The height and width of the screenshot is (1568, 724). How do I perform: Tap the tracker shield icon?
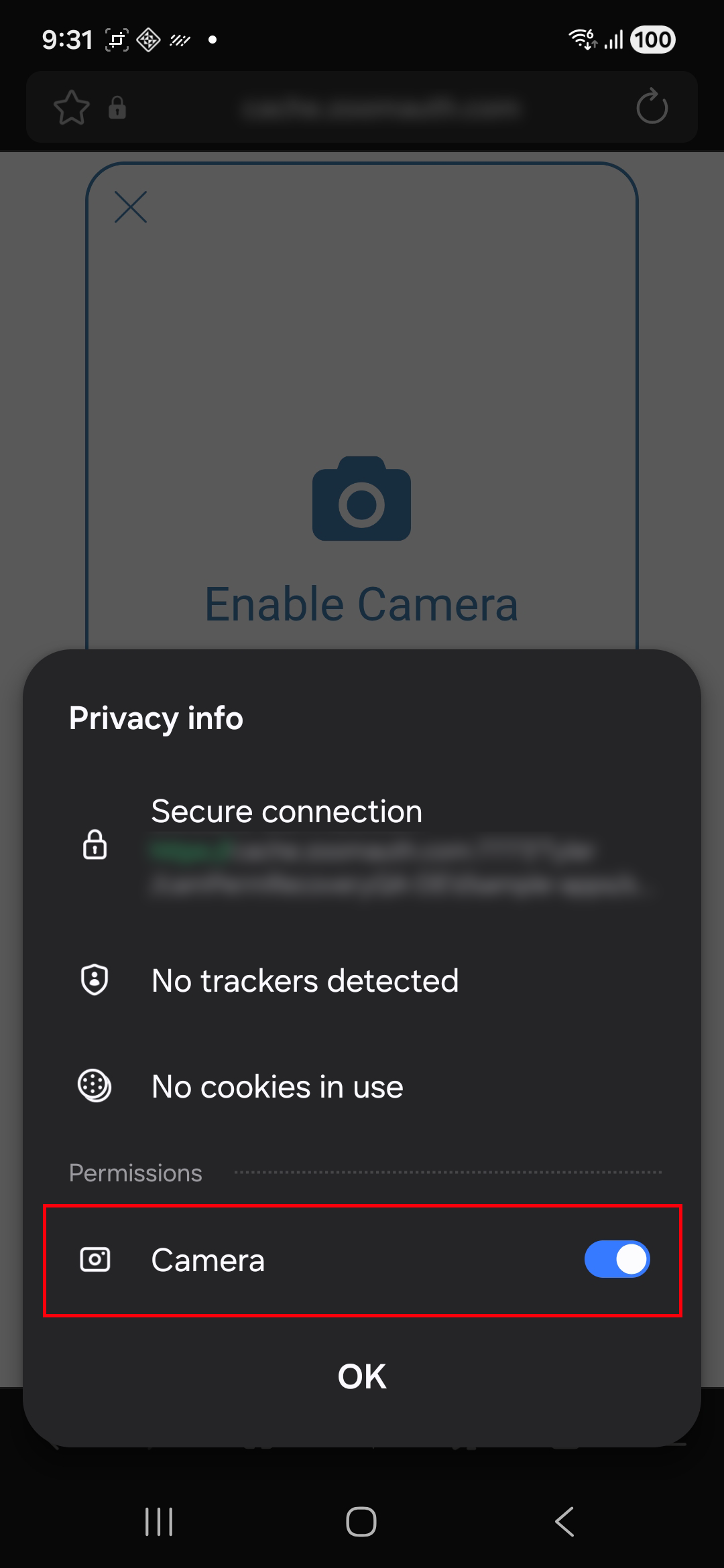pos(95,980)
